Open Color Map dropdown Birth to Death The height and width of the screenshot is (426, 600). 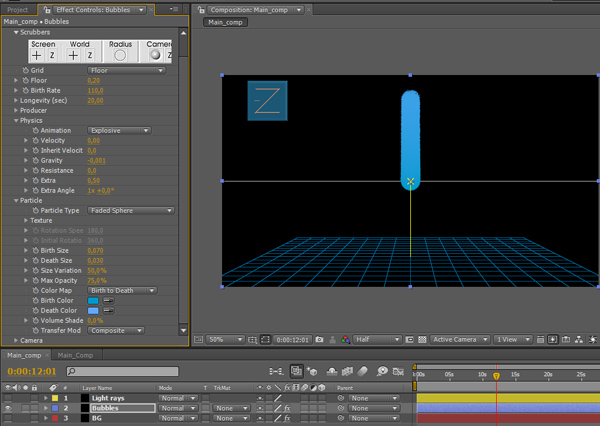pyautogui.click(x=122, y=291)
